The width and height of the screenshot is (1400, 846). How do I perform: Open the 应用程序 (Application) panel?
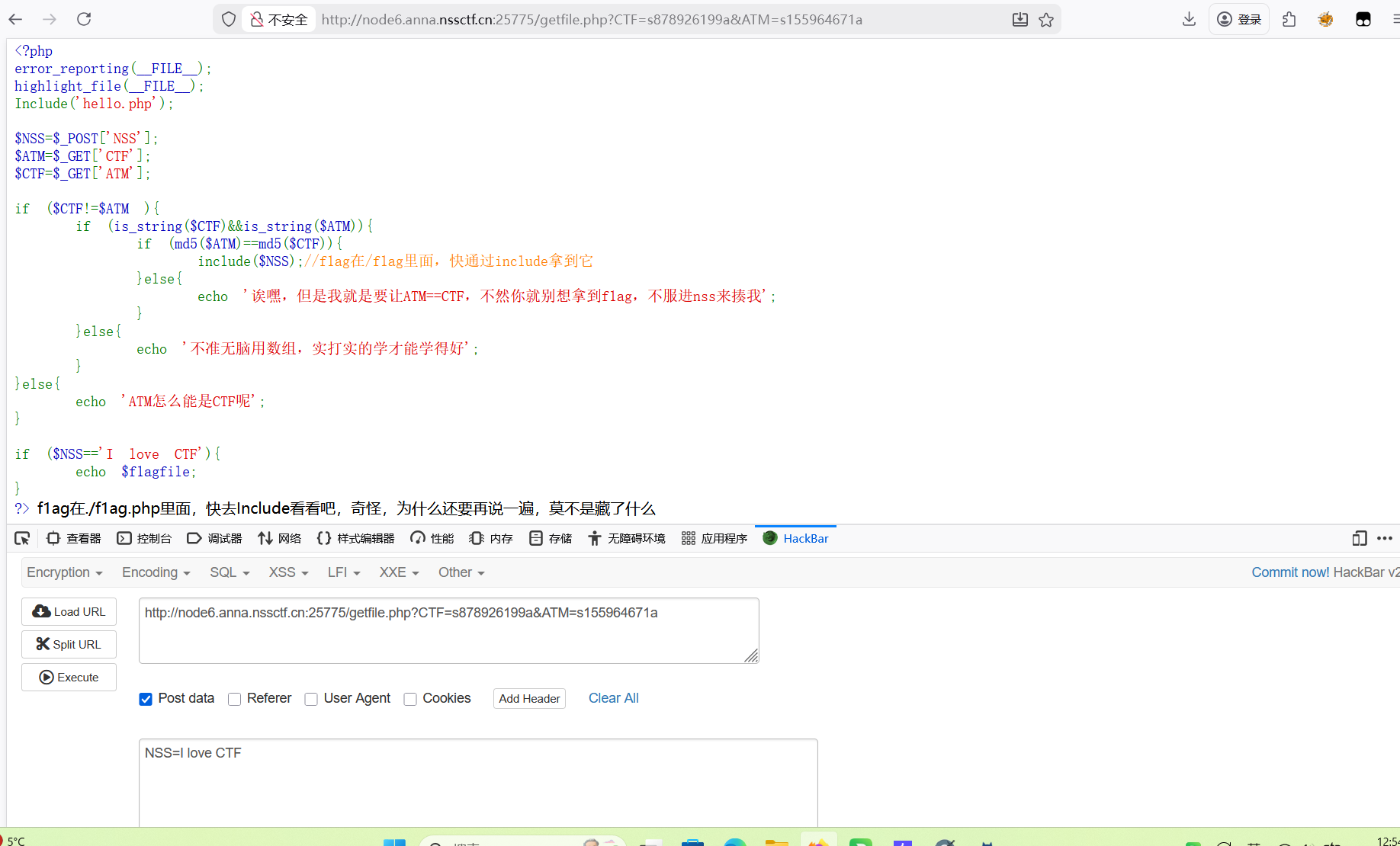pos(714,538)
